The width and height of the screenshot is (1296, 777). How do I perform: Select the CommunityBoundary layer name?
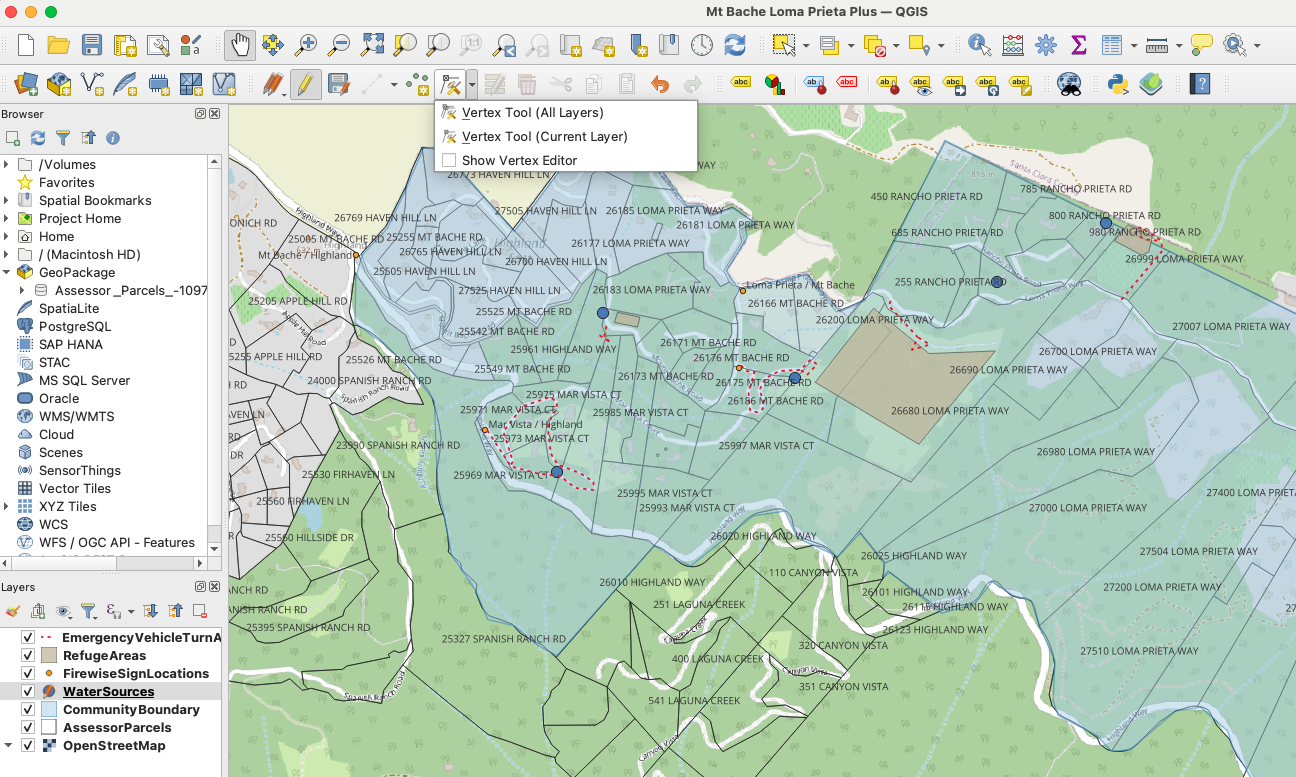point(131,710)
